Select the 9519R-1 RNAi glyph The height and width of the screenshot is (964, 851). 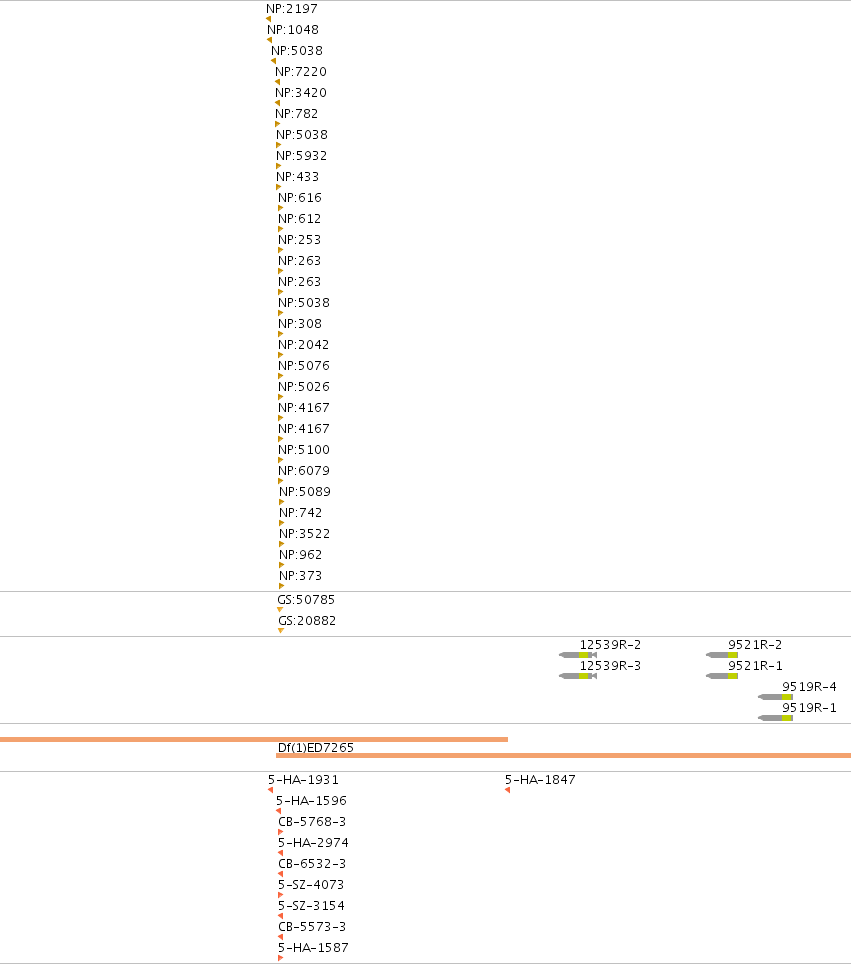(x=775, y=718)
